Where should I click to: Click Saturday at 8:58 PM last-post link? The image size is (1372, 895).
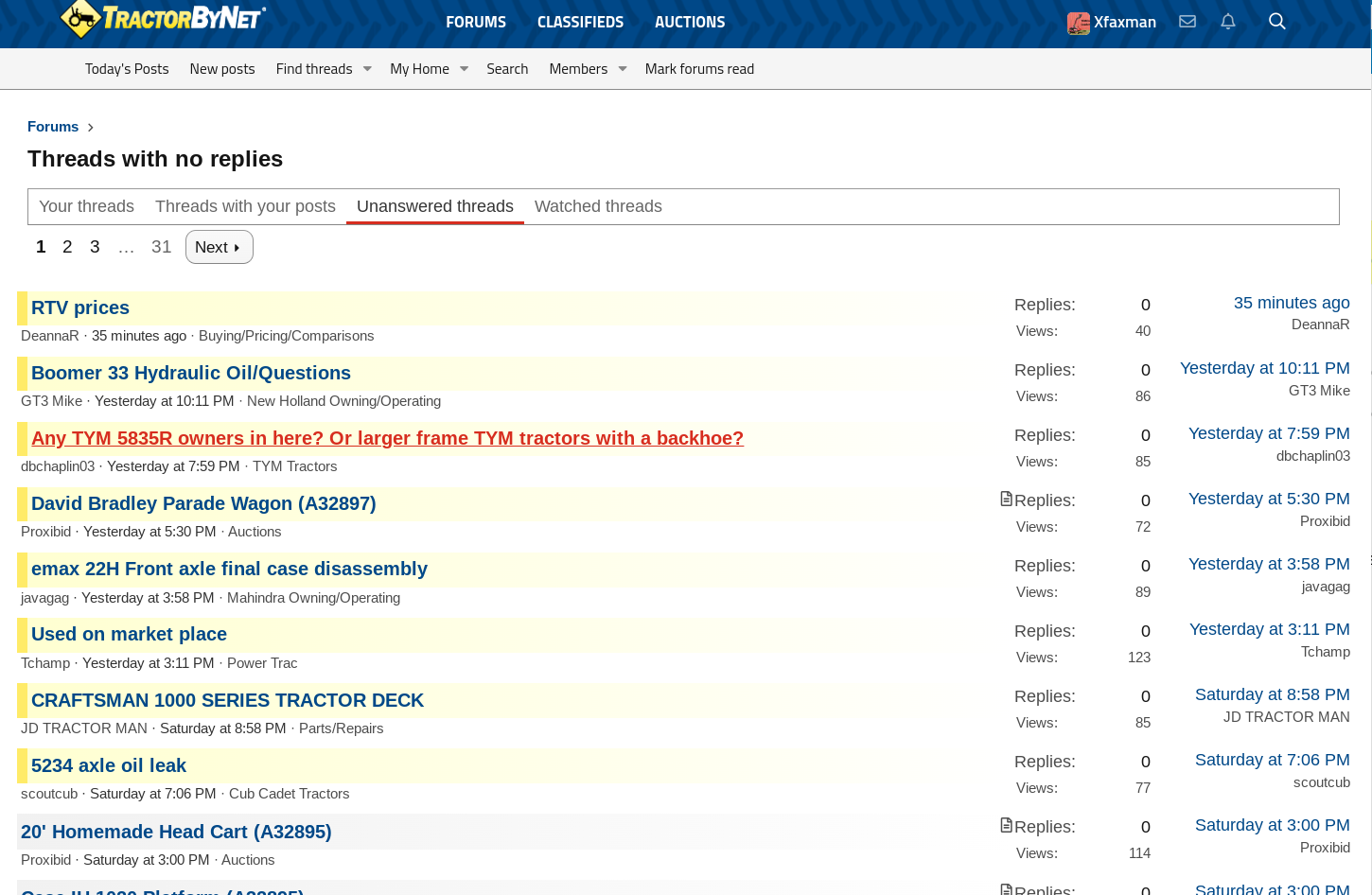1272,694
